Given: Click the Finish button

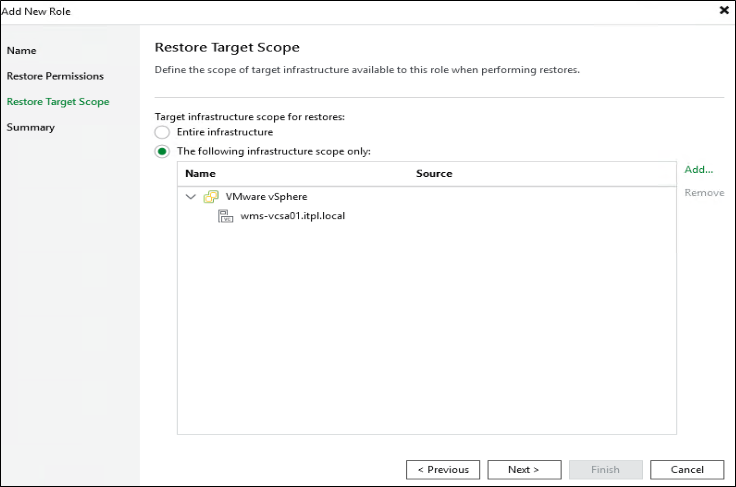Looking at the screenshot, I should 605,469.
